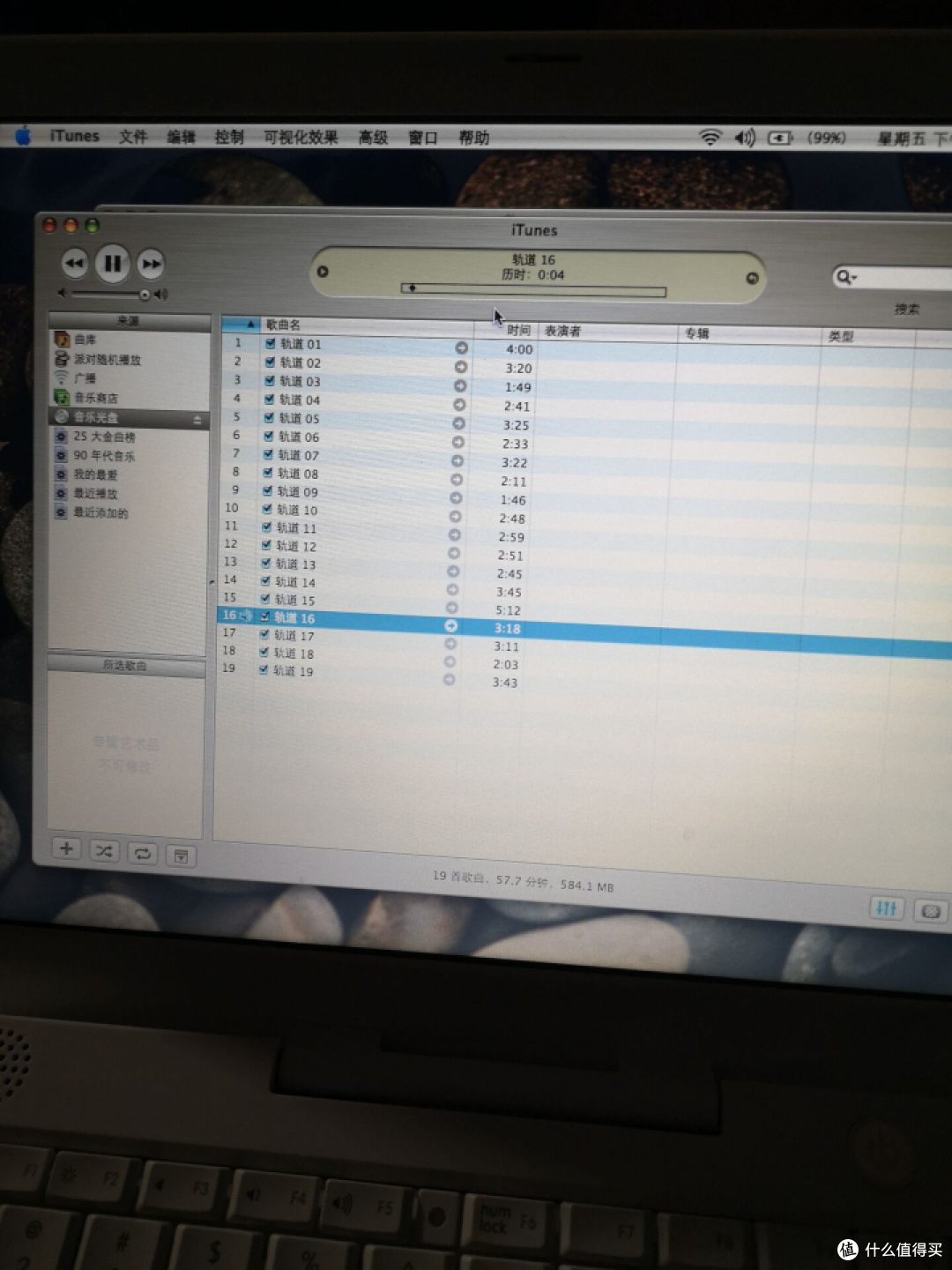Screen dimensions: 952x1270
Task: Skip forward with the next-track button
Action: click(151, 263)
